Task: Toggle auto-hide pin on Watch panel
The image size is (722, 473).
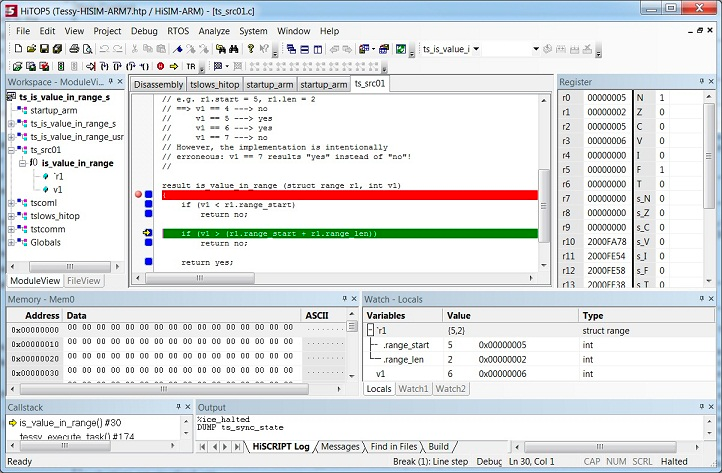Action: coord(702,299)
